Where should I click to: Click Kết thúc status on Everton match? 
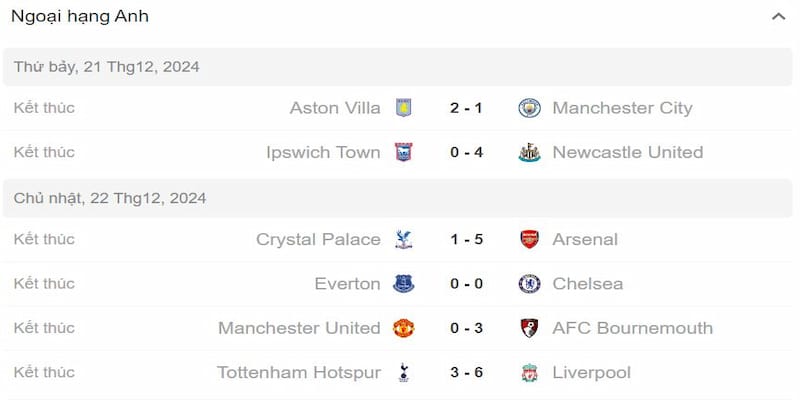44,284
